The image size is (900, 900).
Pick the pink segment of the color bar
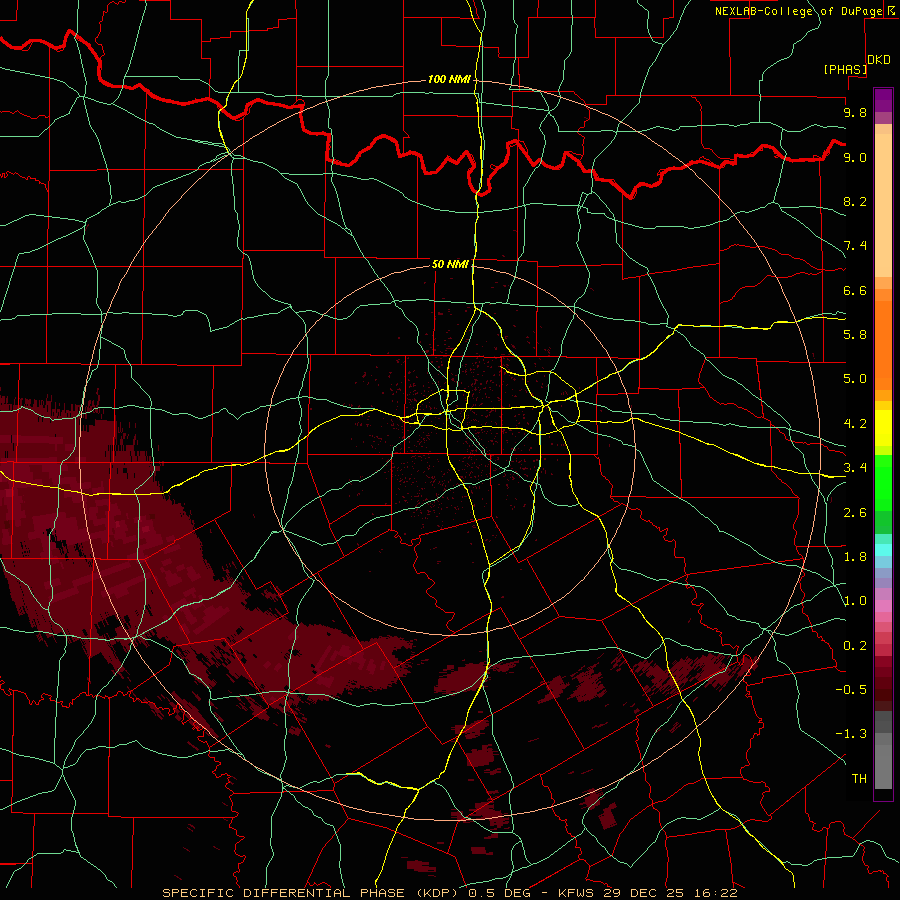click(883, 605)
